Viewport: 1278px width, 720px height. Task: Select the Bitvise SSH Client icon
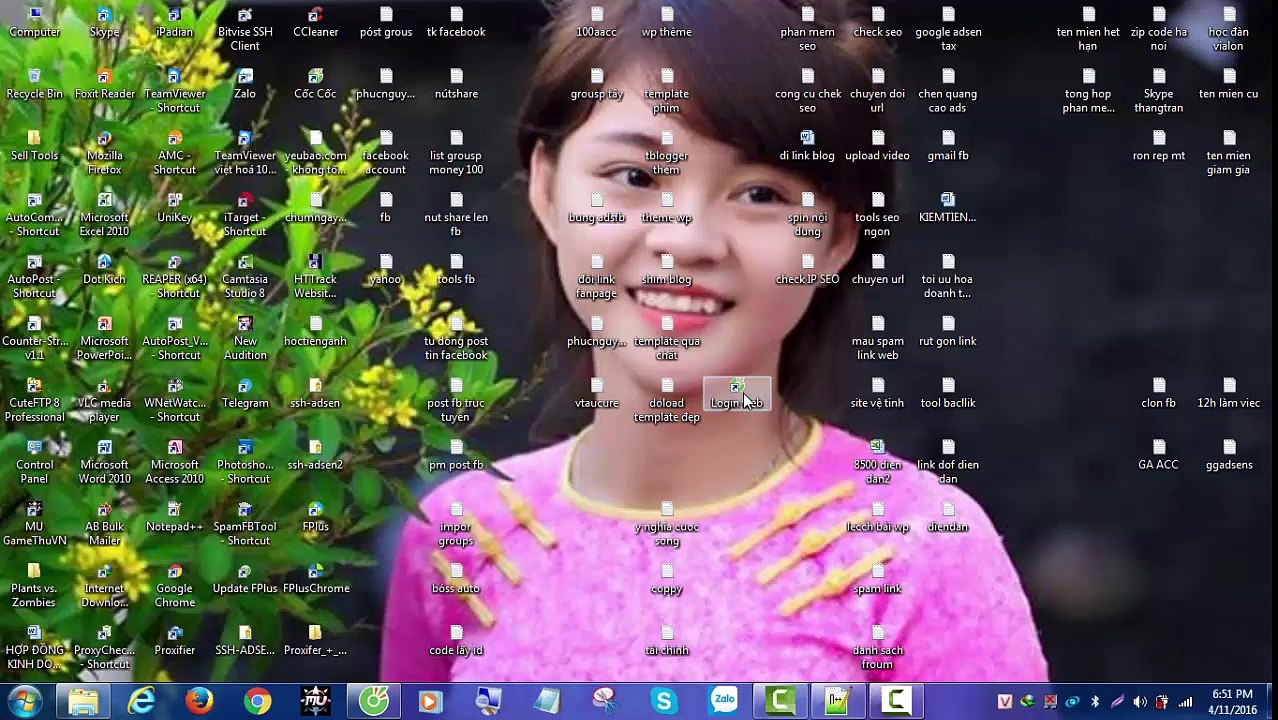(245, 30)
